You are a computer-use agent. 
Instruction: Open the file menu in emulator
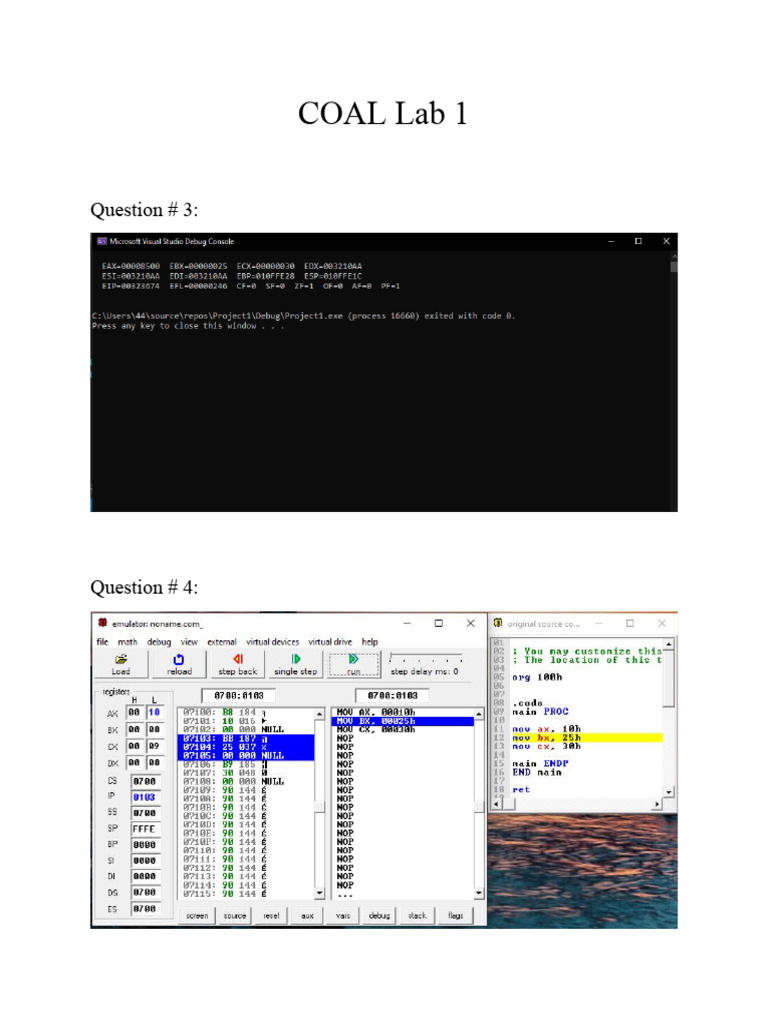[102, 642]
